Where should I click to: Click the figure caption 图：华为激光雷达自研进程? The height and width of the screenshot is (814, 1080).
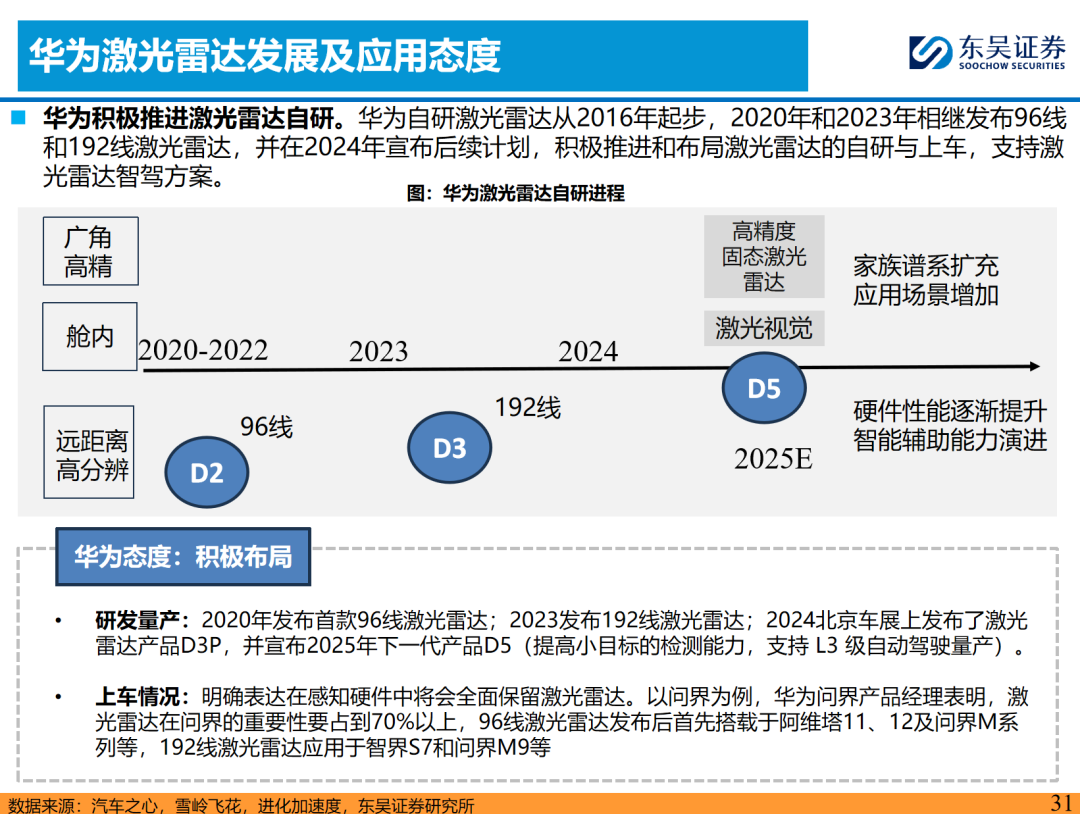tap(516, 193)
